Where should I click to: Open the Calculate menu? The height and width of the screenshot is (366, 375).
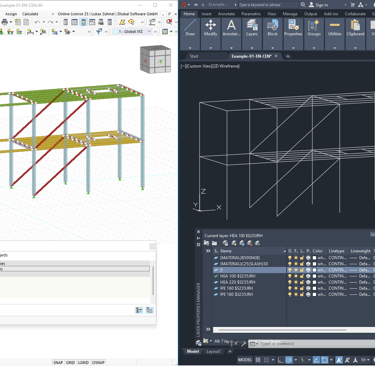(30, 14)
